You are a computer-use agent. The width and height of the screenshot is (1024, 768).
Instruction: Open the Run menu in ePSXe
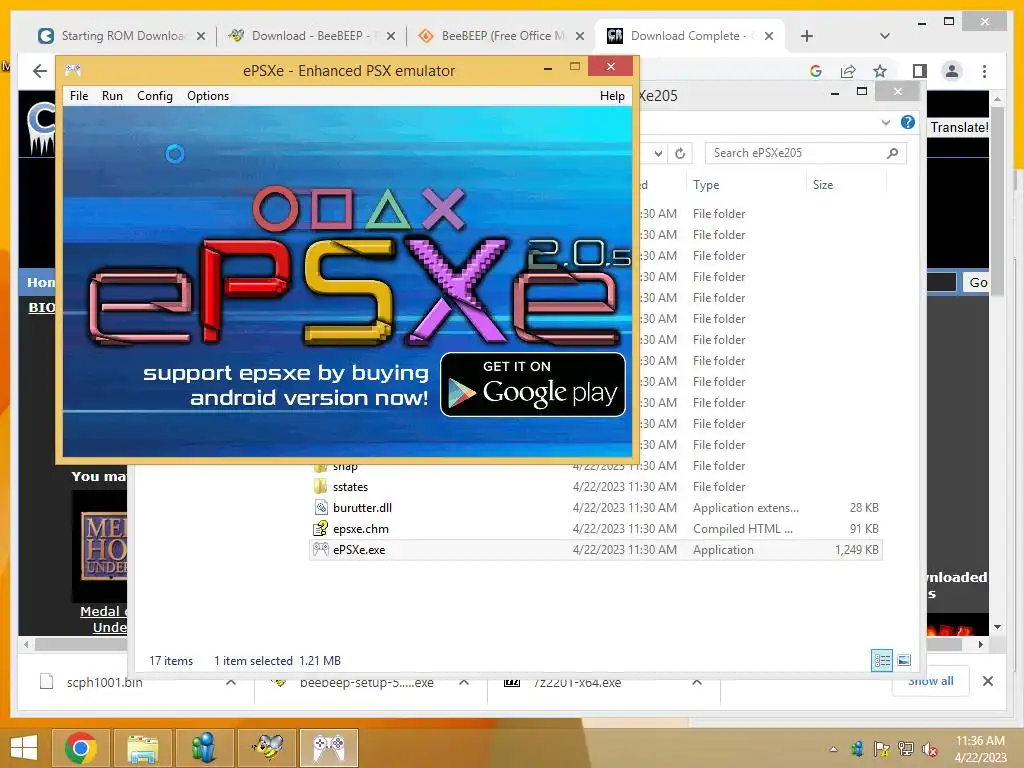click(112, 96)
